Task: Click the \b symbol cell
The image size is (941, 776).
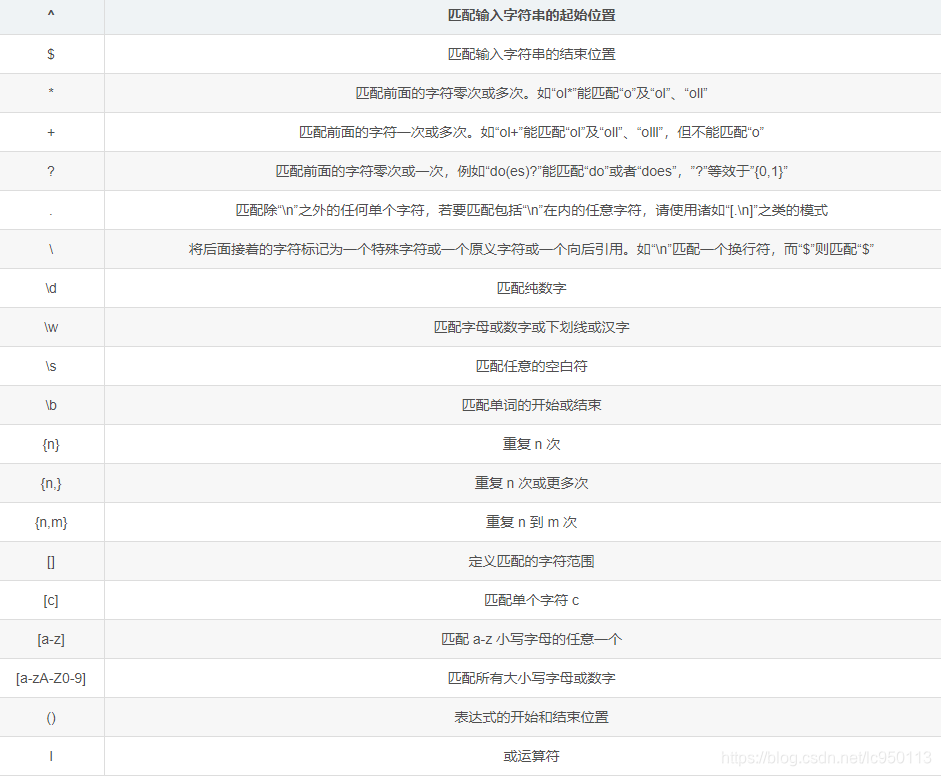Action: point(51,405)
